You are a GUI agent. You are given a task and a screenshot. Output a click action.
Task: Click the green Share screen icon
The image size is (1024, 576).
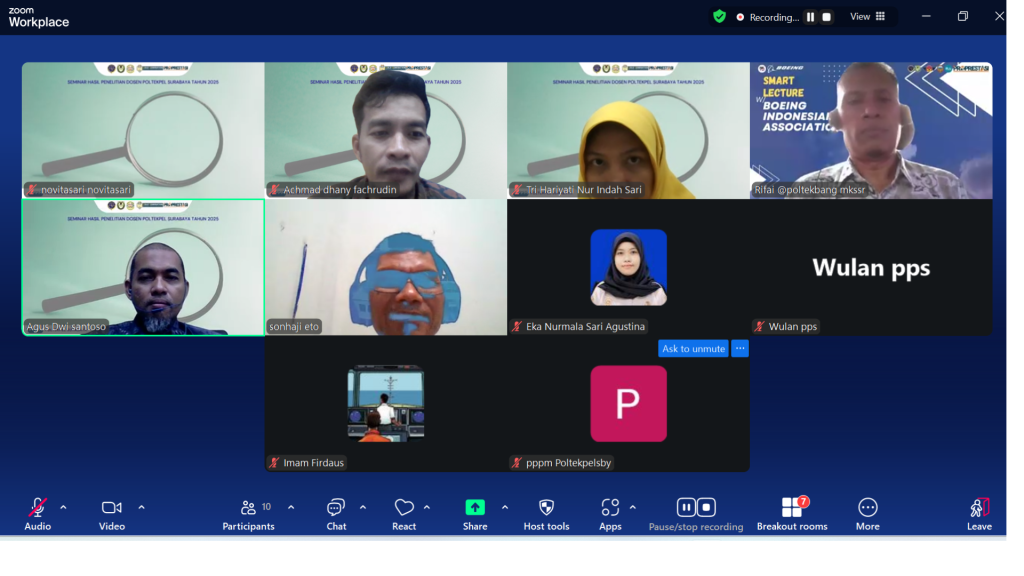[x=475, y=508]
